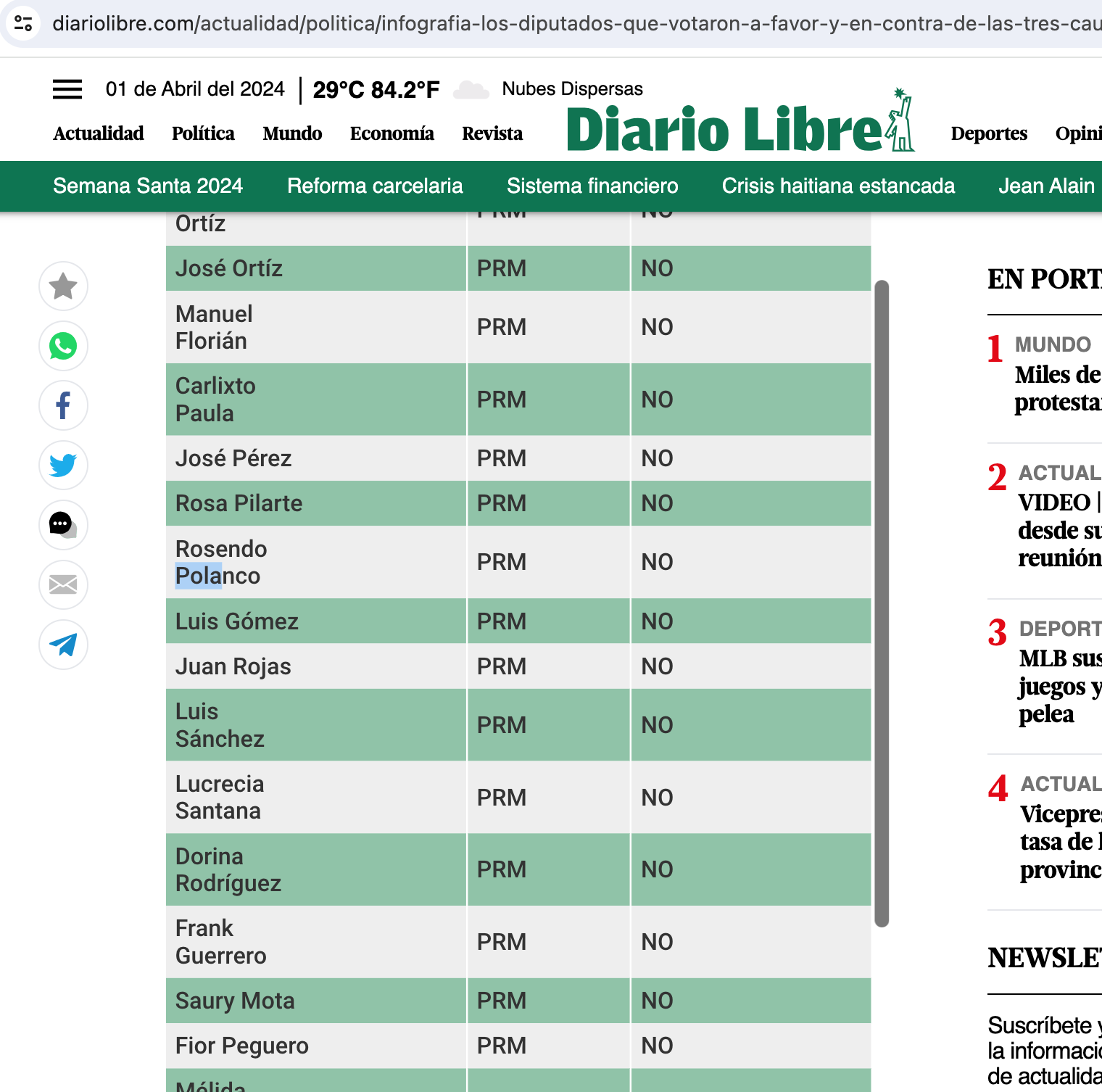This screenshot has width=1102, height=1092.
Task: Click PRM in José Ortíz row
Action: 502,268
